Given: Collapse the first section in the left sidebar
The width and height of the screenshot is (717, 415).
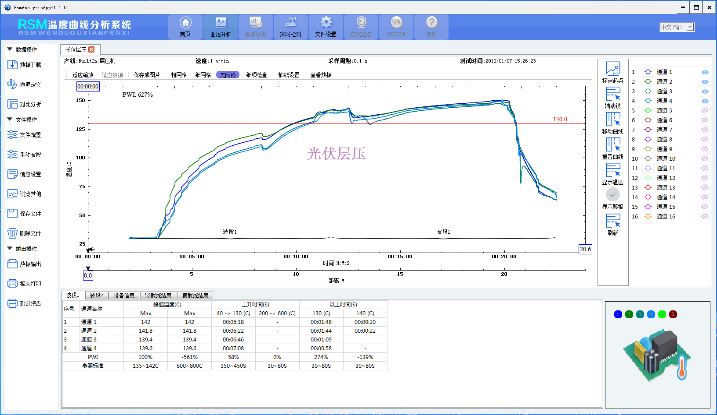Looking at the screenshot, I should tap(8, 47).
